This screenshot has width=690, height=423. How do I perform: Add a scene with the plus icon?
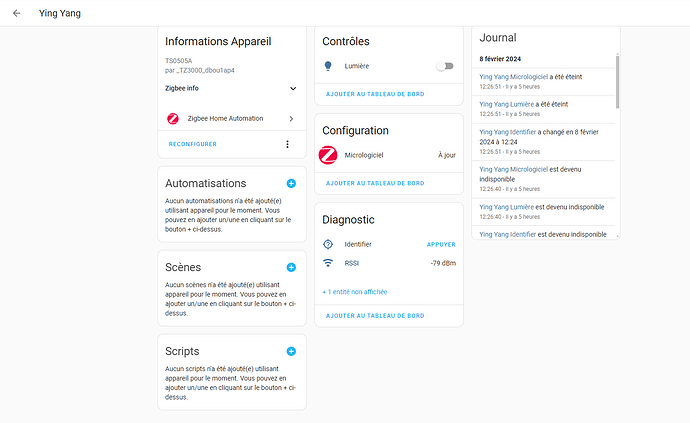(291, 268)
